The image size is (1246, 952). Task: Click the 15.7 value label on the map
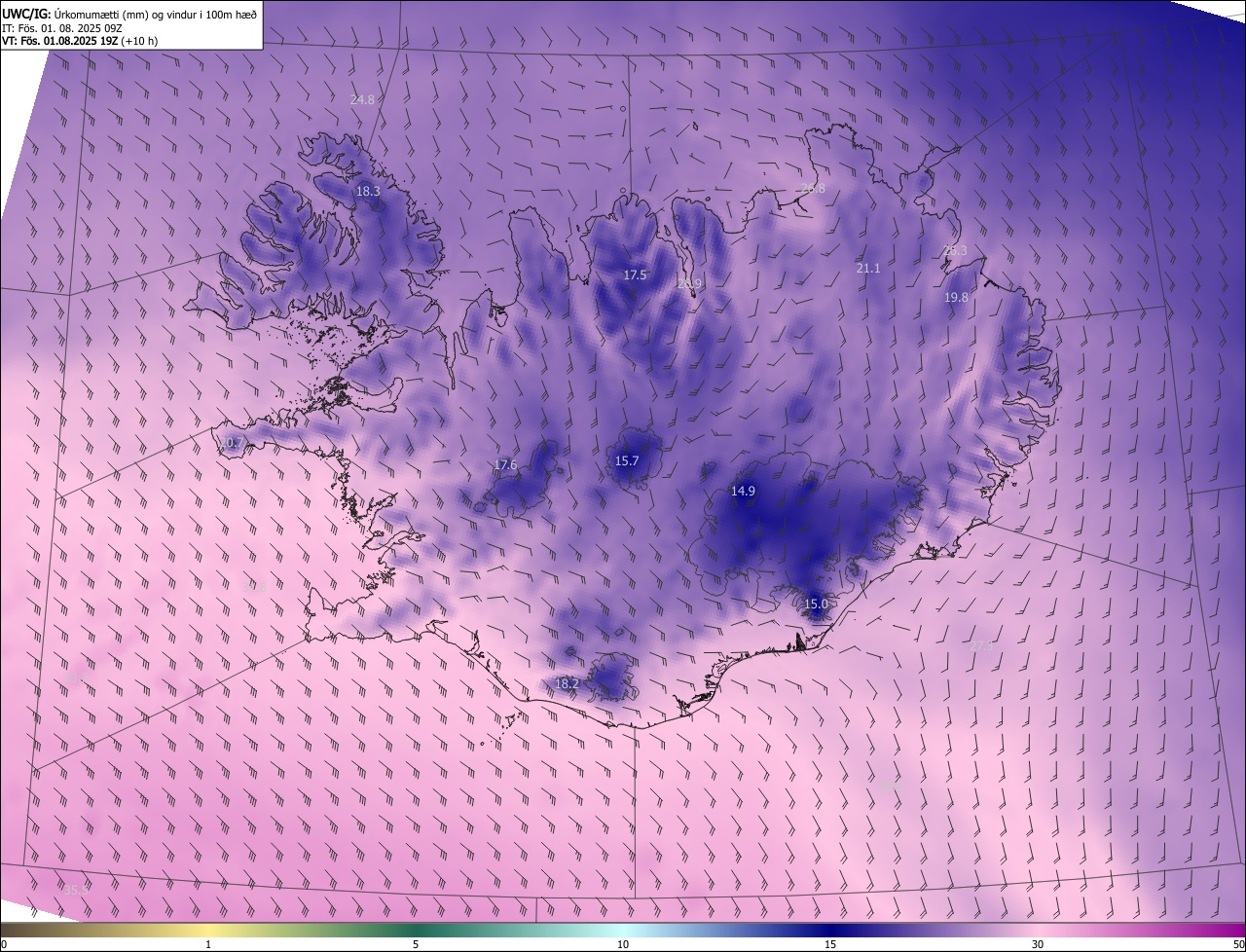tap(627, 461)
